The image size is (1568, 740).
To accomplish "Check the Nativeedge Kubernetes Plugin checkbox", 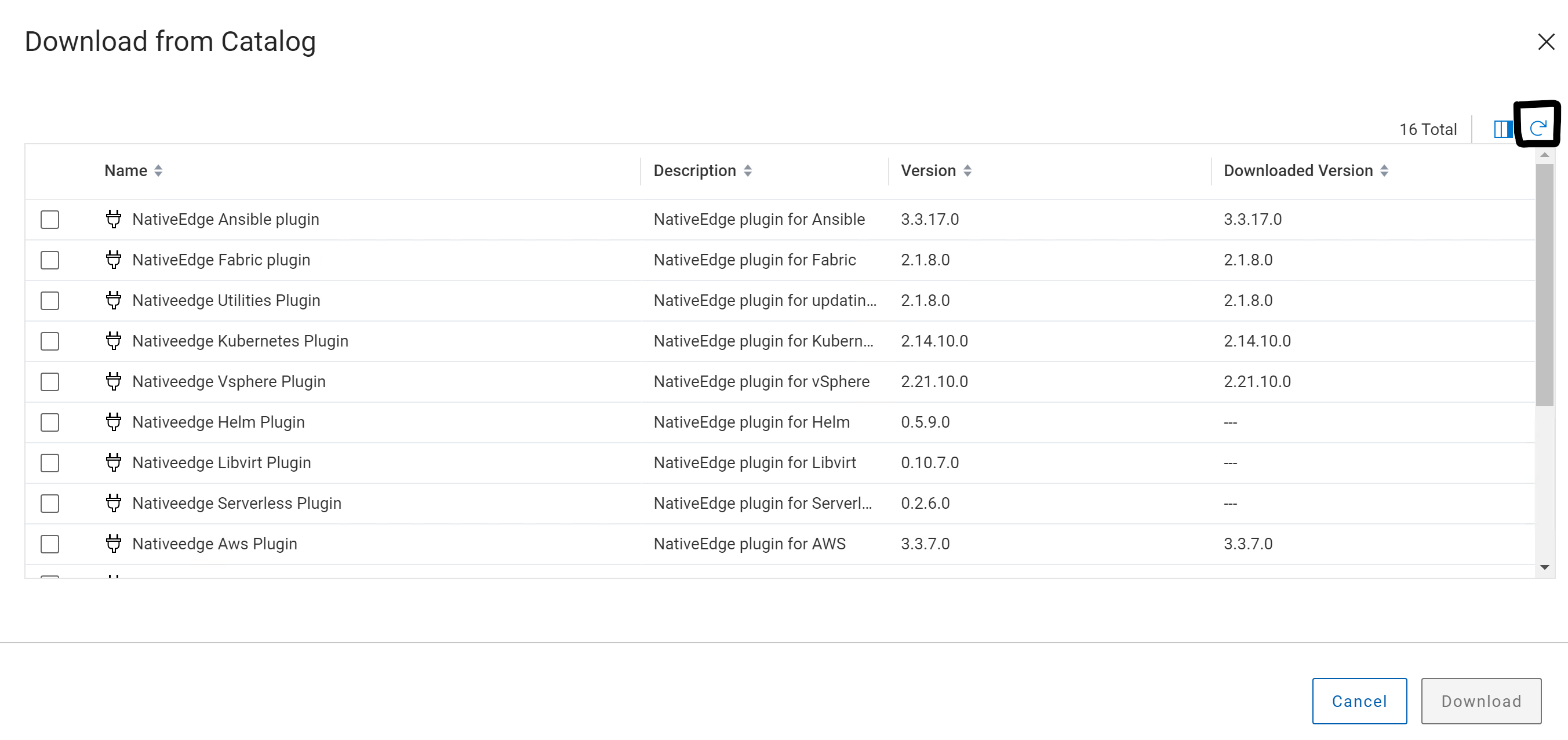I will tap(49, 341).
